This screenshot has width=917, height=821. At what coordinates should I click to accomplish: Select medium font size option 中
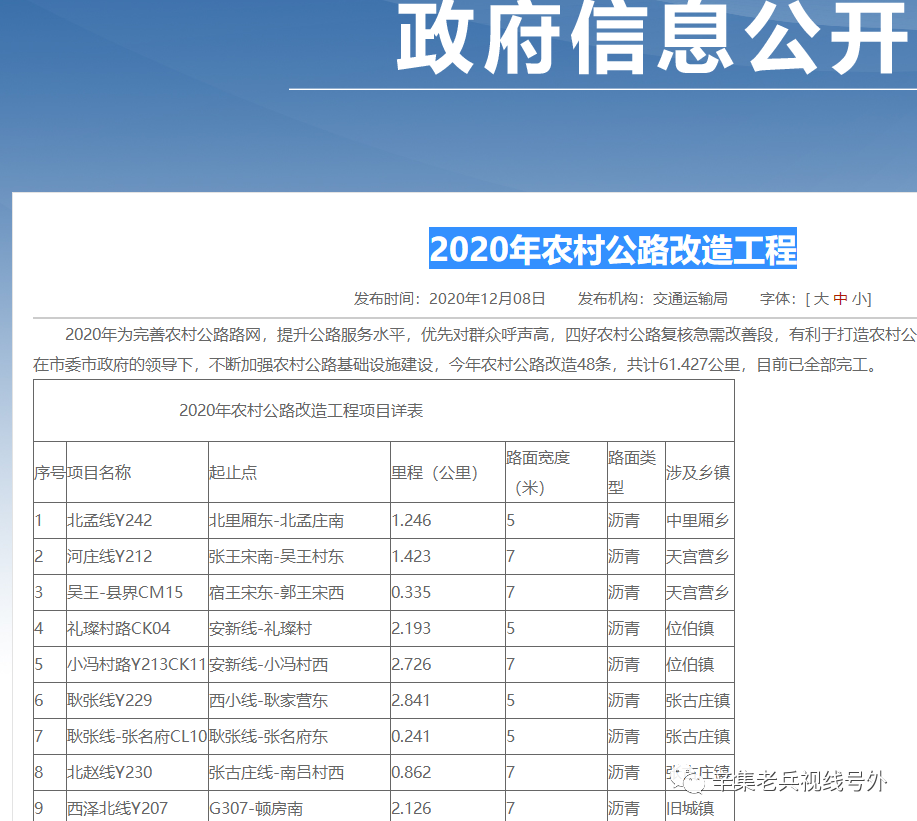(840, 299)
